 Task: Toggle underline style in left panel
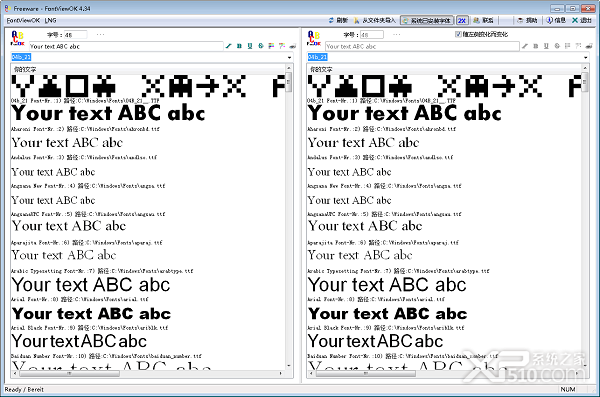[x=250, y=46]
